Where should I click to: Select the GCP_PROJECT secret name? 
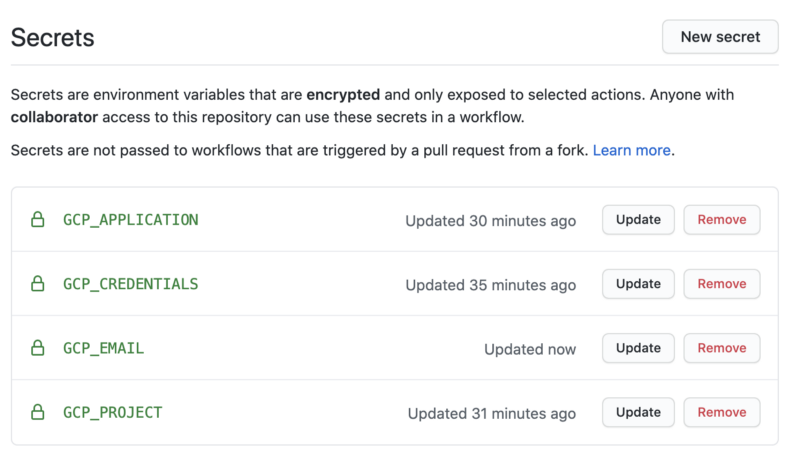[113, 412]
